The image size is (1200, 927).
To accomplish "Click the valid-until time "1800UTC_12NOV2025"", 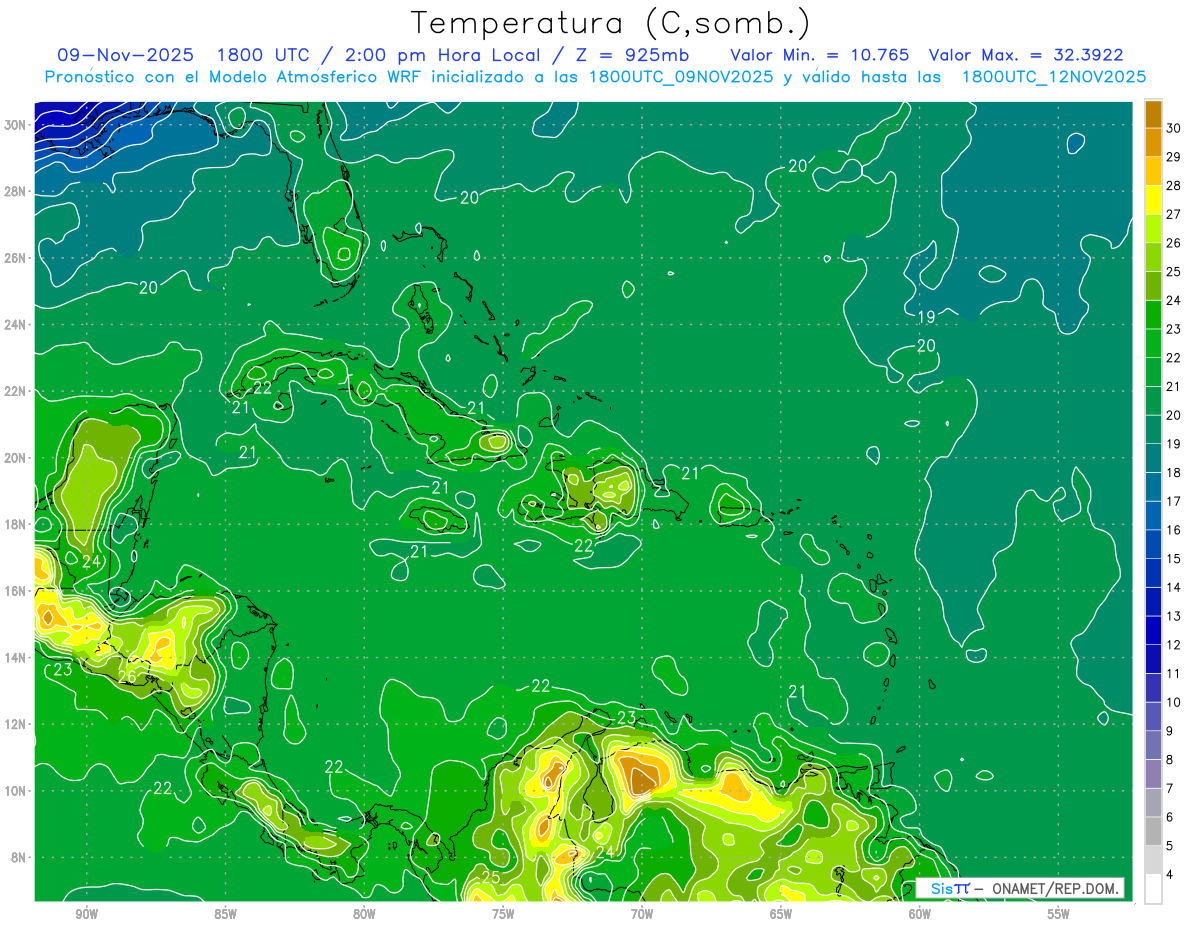I will 1054,76.
